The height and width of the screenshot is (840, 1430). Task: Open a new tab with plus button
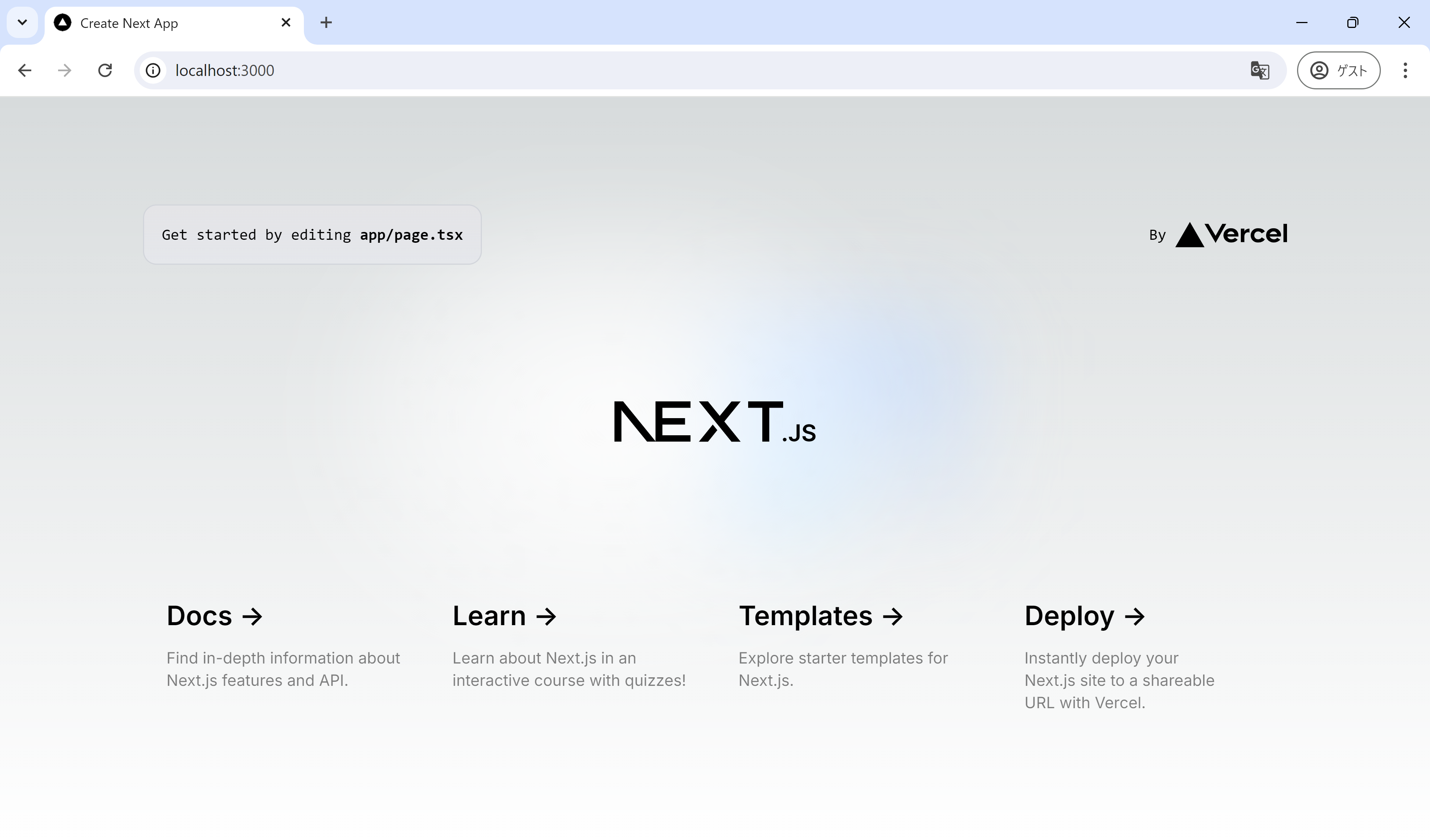(326, 23)
